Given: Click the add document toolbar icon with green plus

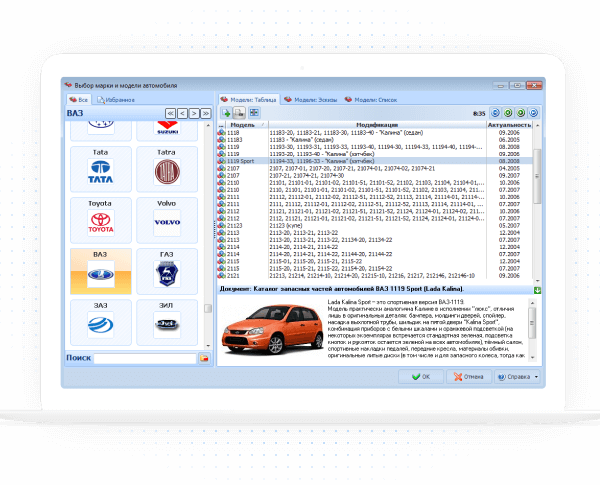Looking at the screenshot, I should pos(226,113).
